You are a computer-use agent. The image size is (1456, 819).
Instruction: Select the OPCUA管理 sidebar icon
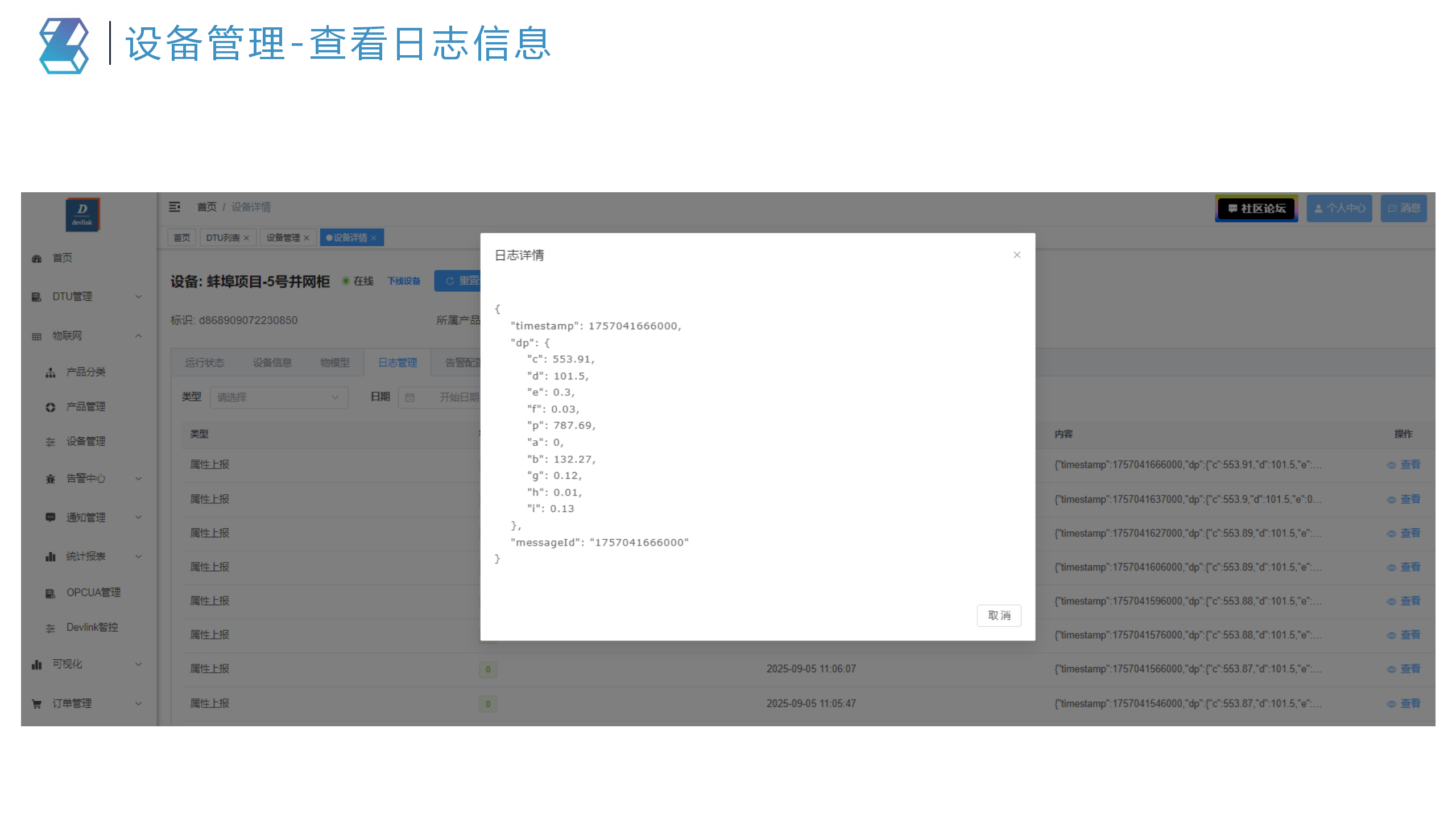[x=50, y=592]
